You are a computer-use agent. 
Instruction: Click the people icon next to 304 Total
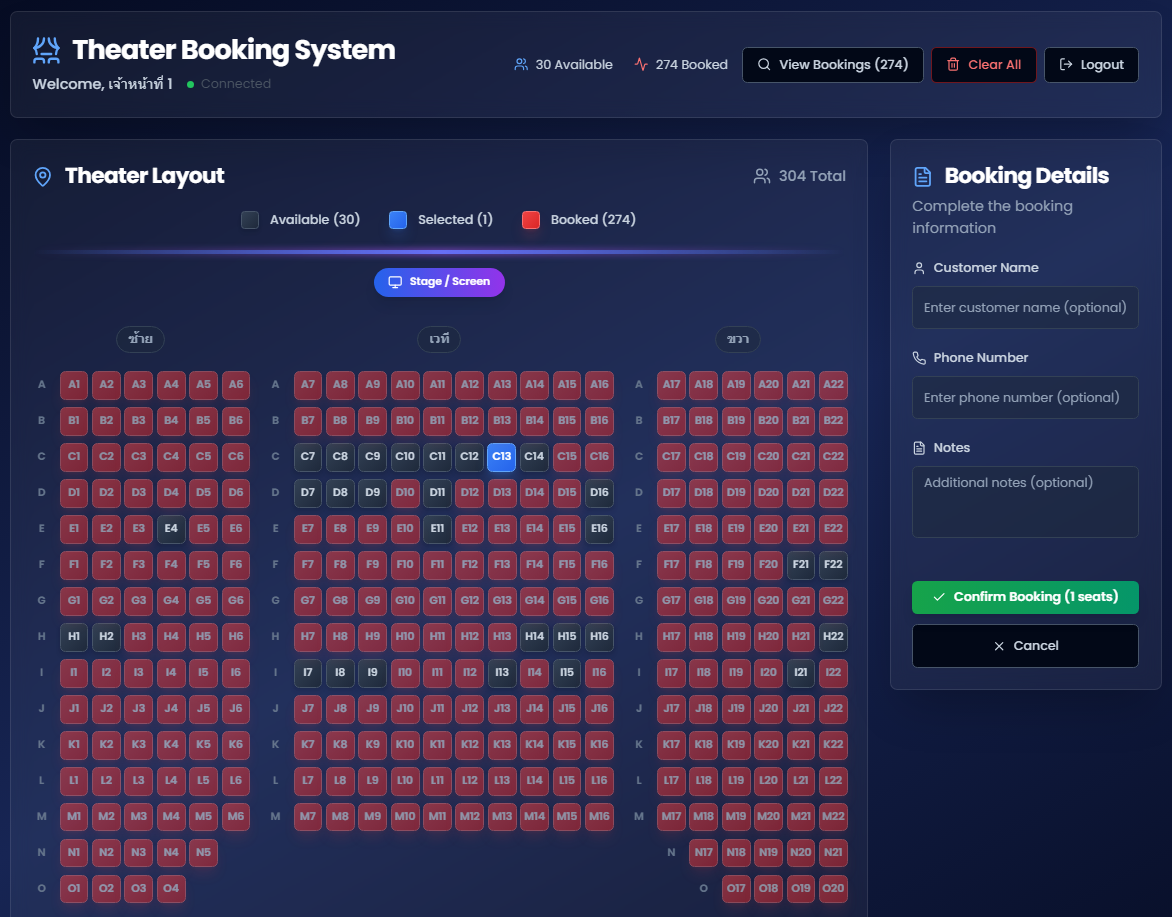click(x=762, y=175)
